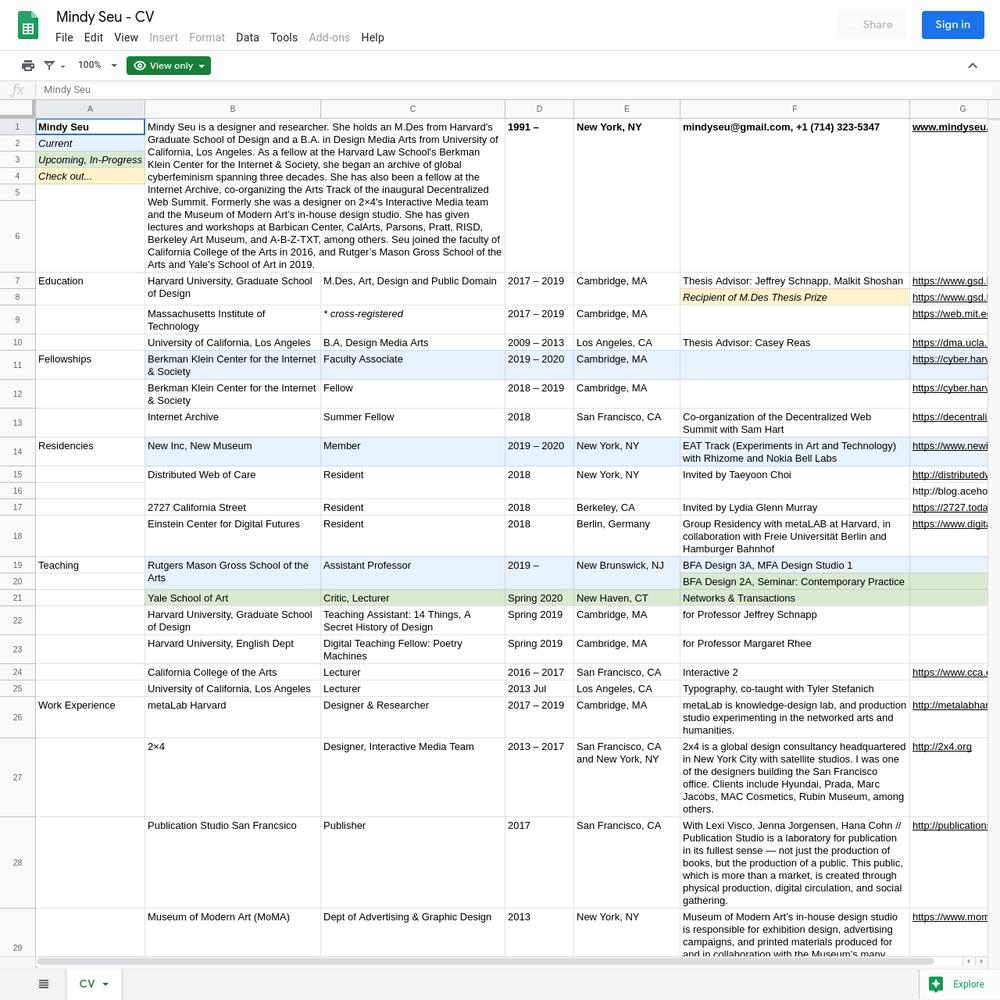Select the 'Current' cell

[90, 144]
